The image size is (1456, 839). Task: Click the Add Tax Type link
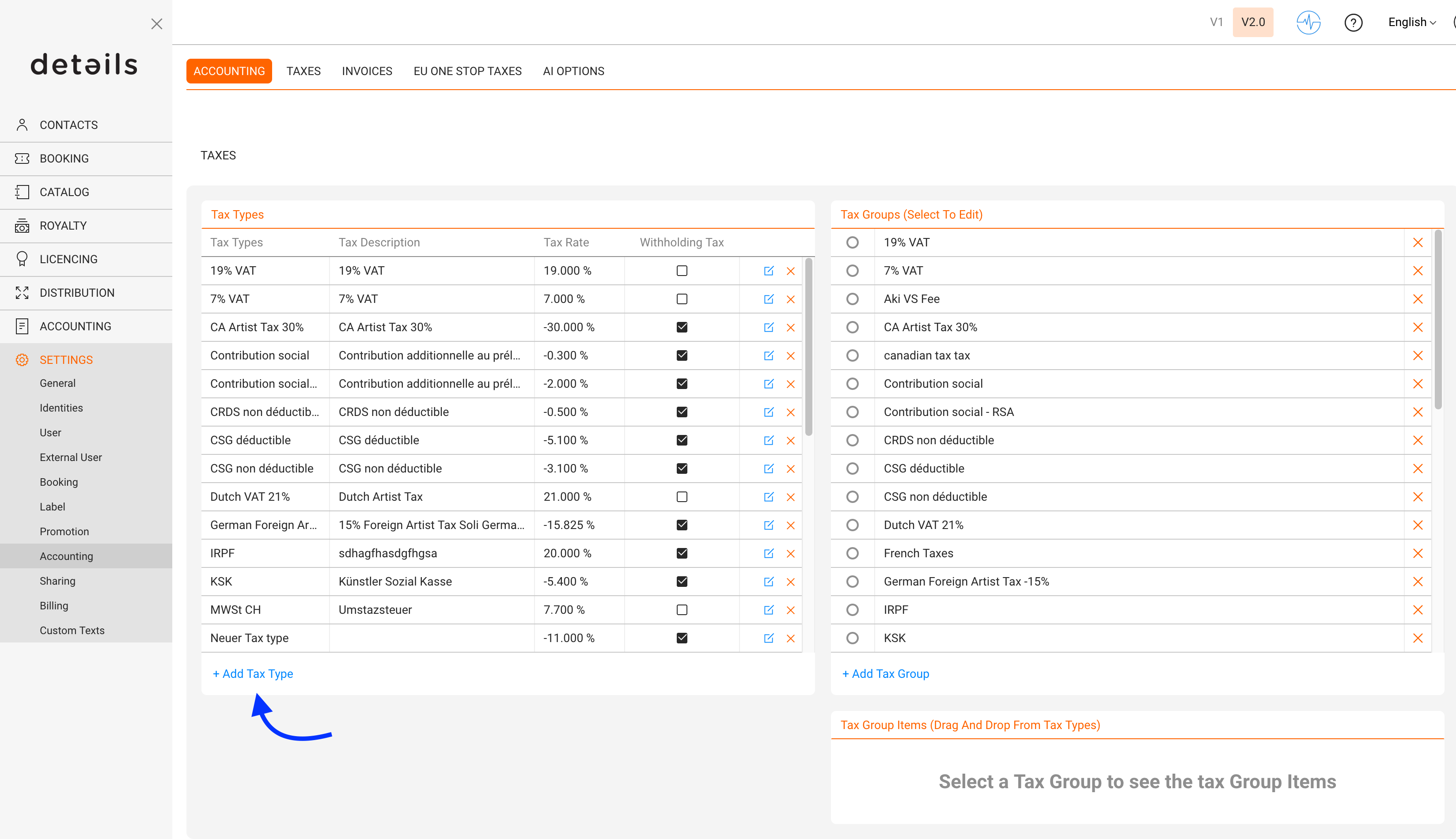click(x=253, y=673)
